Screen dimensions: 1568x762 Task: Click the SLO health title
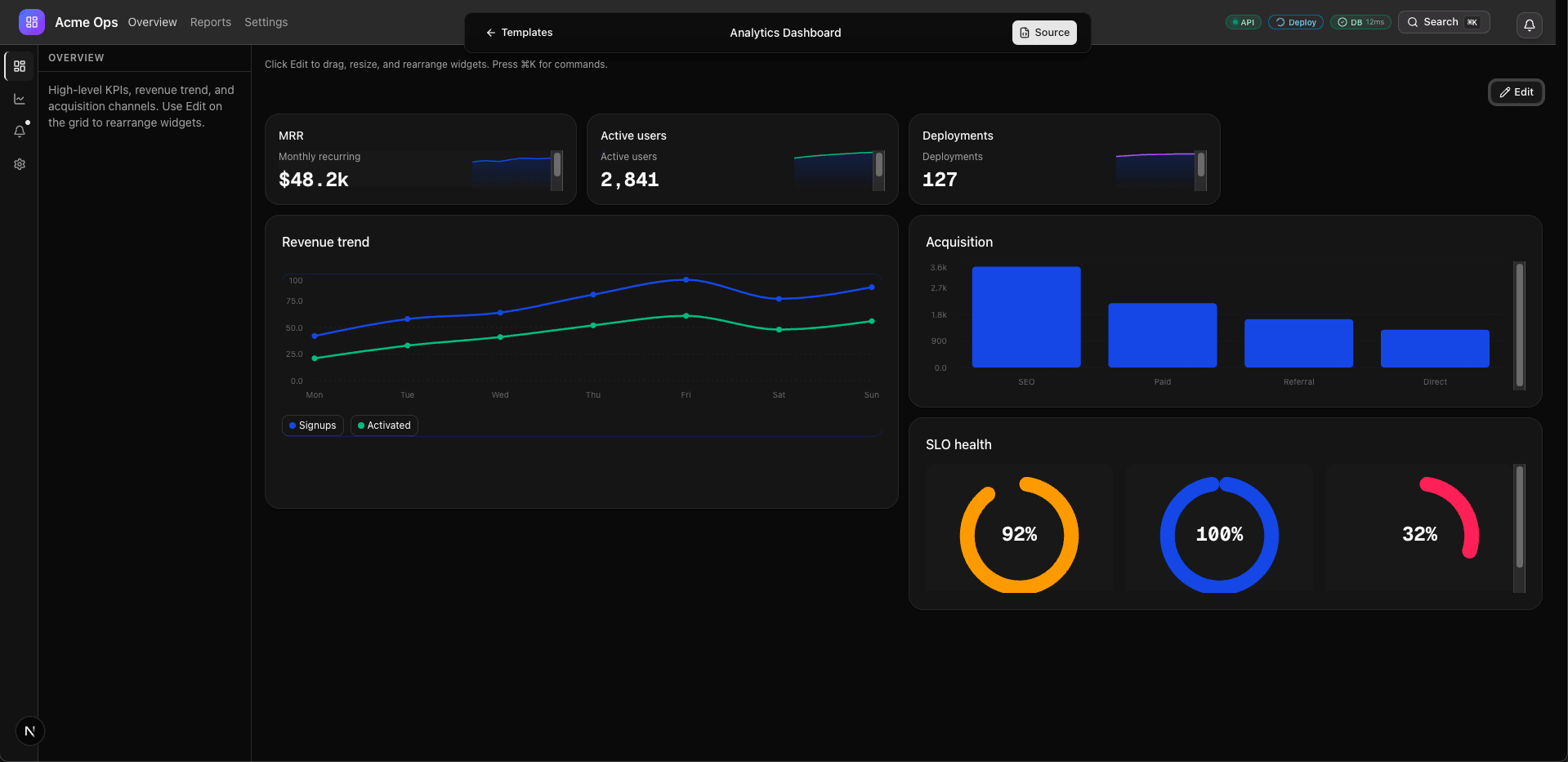[958, 444]
